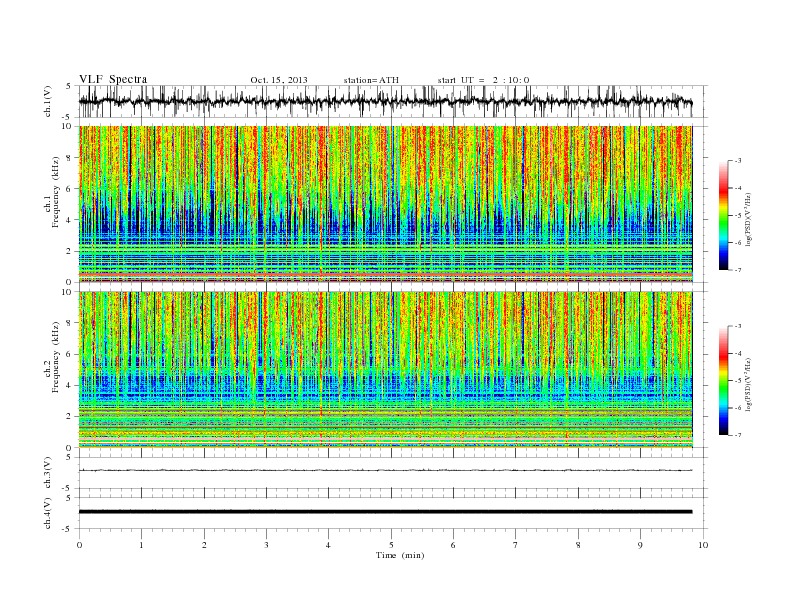Viewport: 792px width, 612px height.
Task: Click inside the ch.1 spectrogram panel
Action: (385, 204)
